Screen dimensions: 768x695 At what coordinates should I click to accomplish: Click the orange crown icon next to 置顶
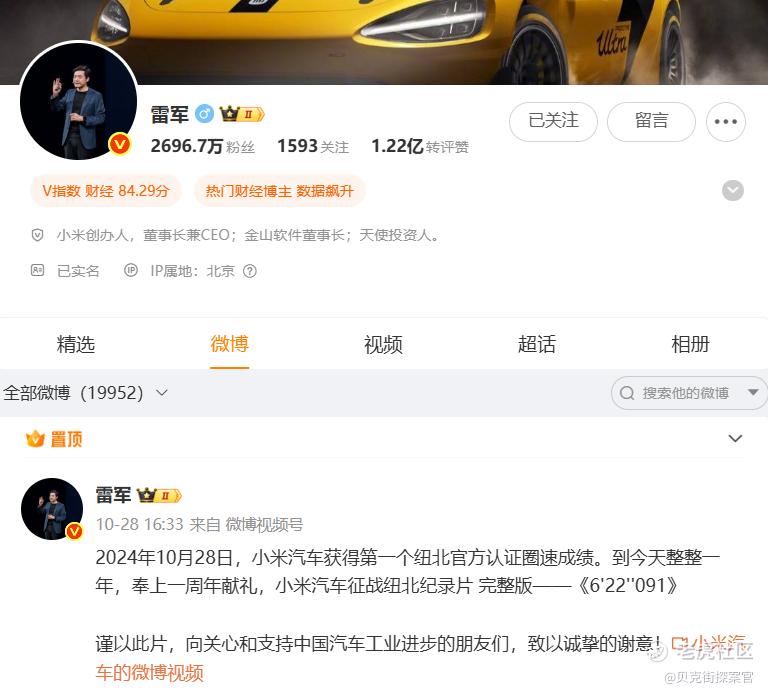pyautogui.click(x=35, y=439)
